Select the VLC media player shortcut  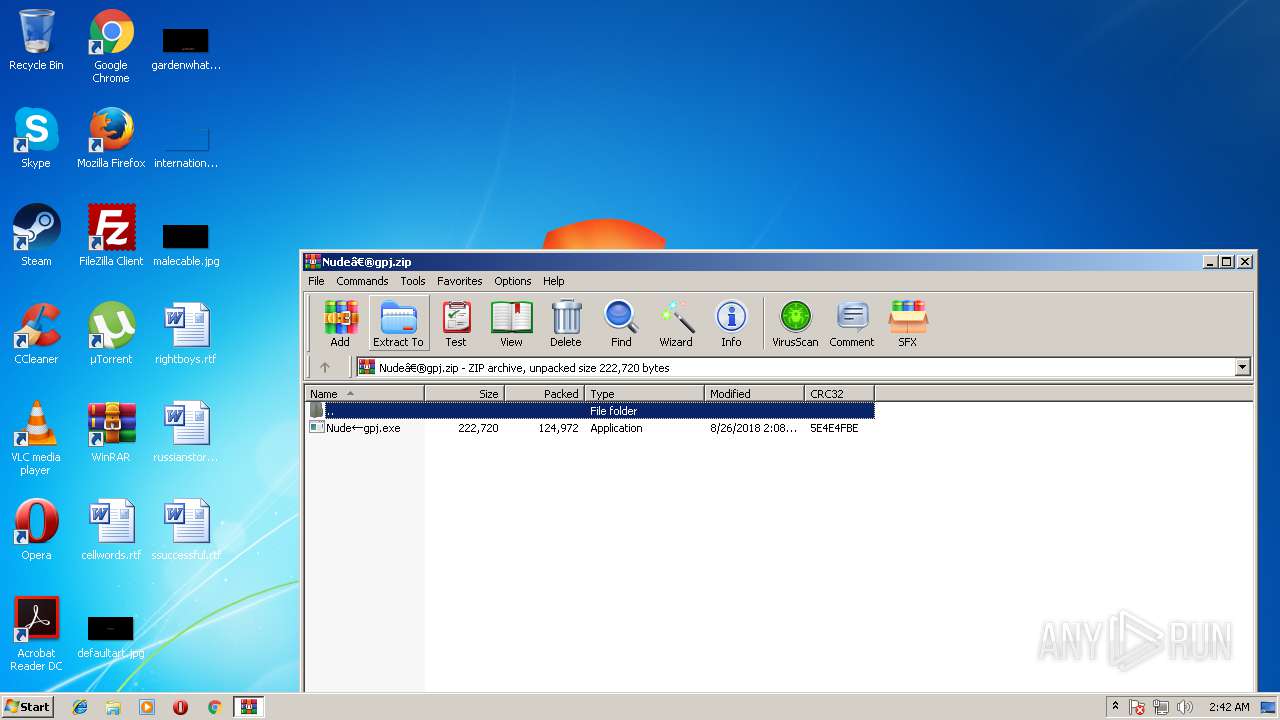point(36,438)
